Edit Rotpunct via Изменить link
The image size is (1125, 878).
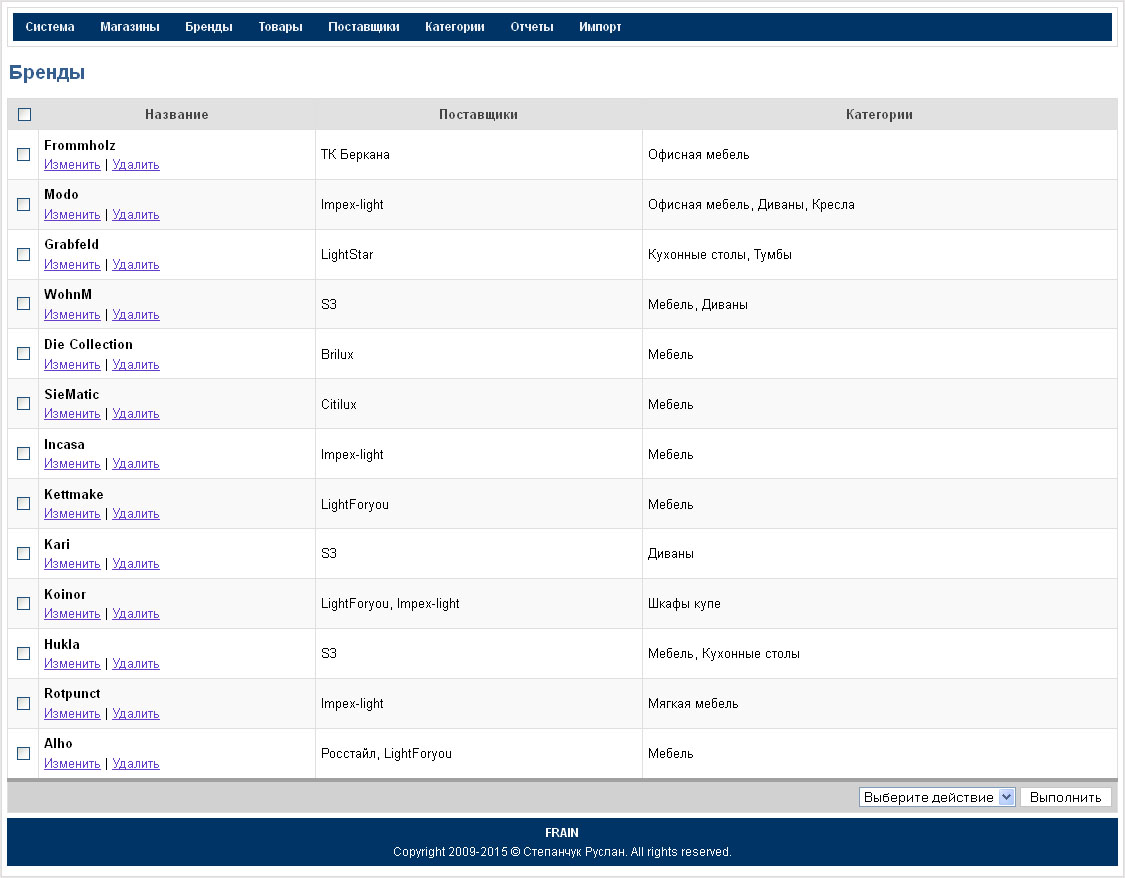pos(72,714)
